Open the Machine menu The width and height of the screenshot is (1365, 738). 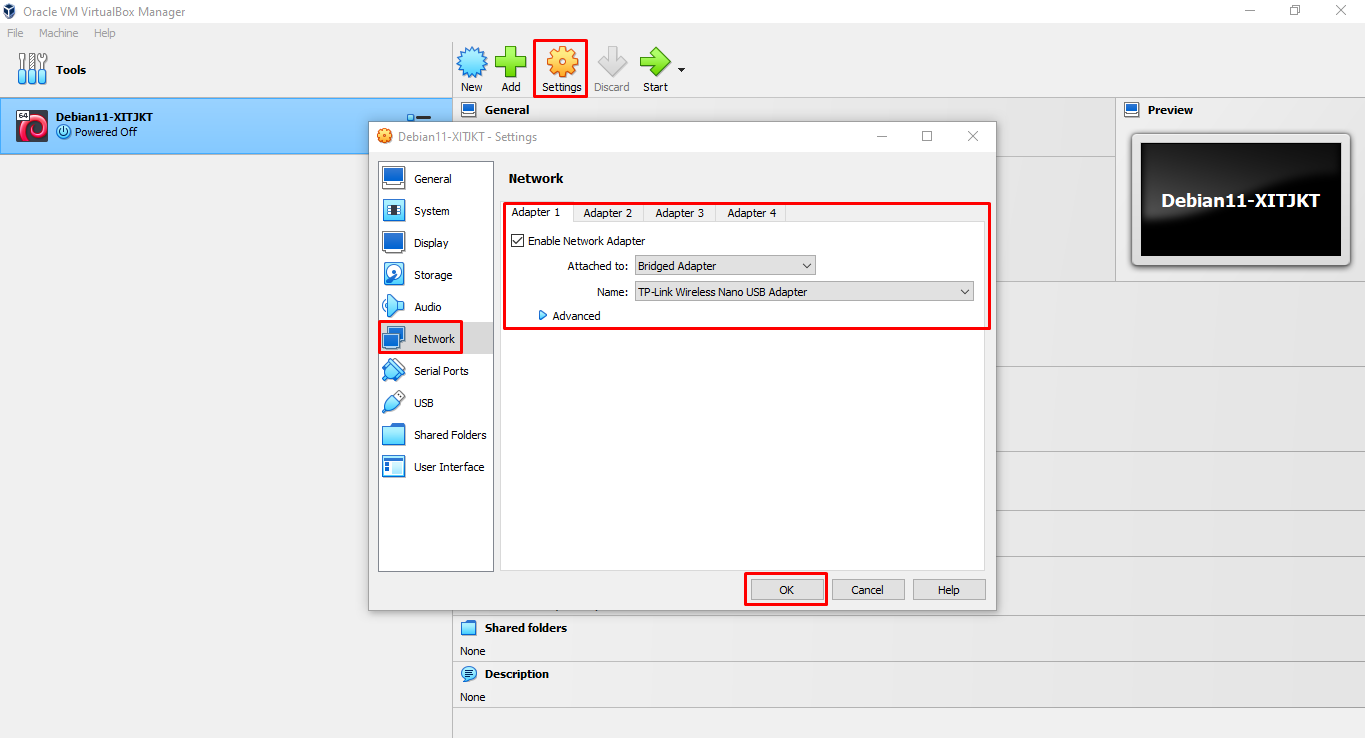coord(58,33)
